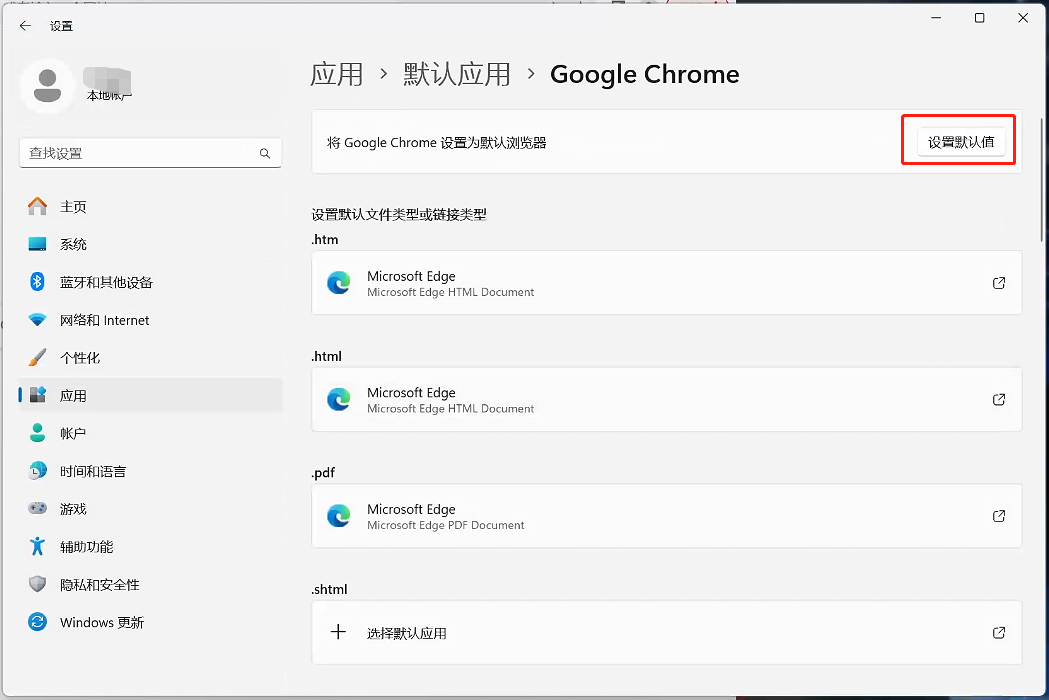The width and height of the screenshot is (1049, 700).
Task: Open 隐私和安全性 settings
Action: (150, 584)
